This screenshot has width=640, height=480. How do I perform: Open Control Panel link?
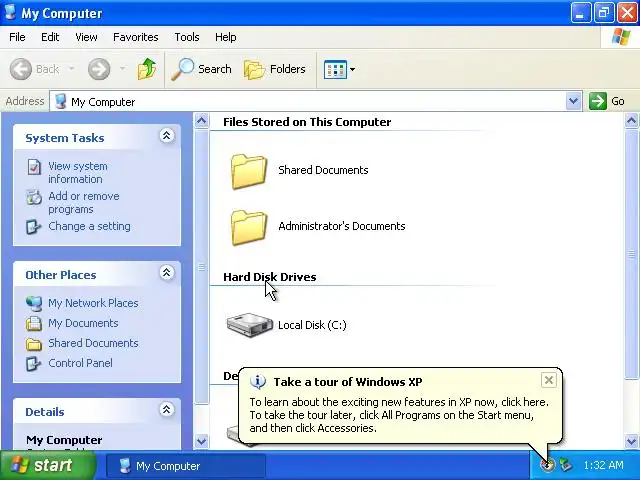click(x=80, y=363)
